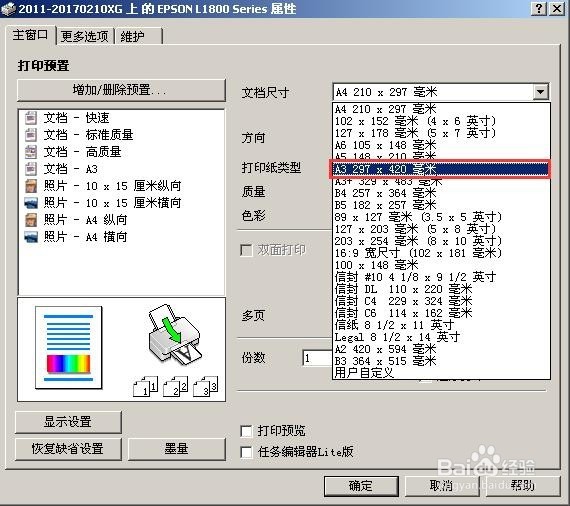Select 信封 C6 114 x 162 毫米
The width and height of the screenshot is (570, 506).
click(441, 313)
